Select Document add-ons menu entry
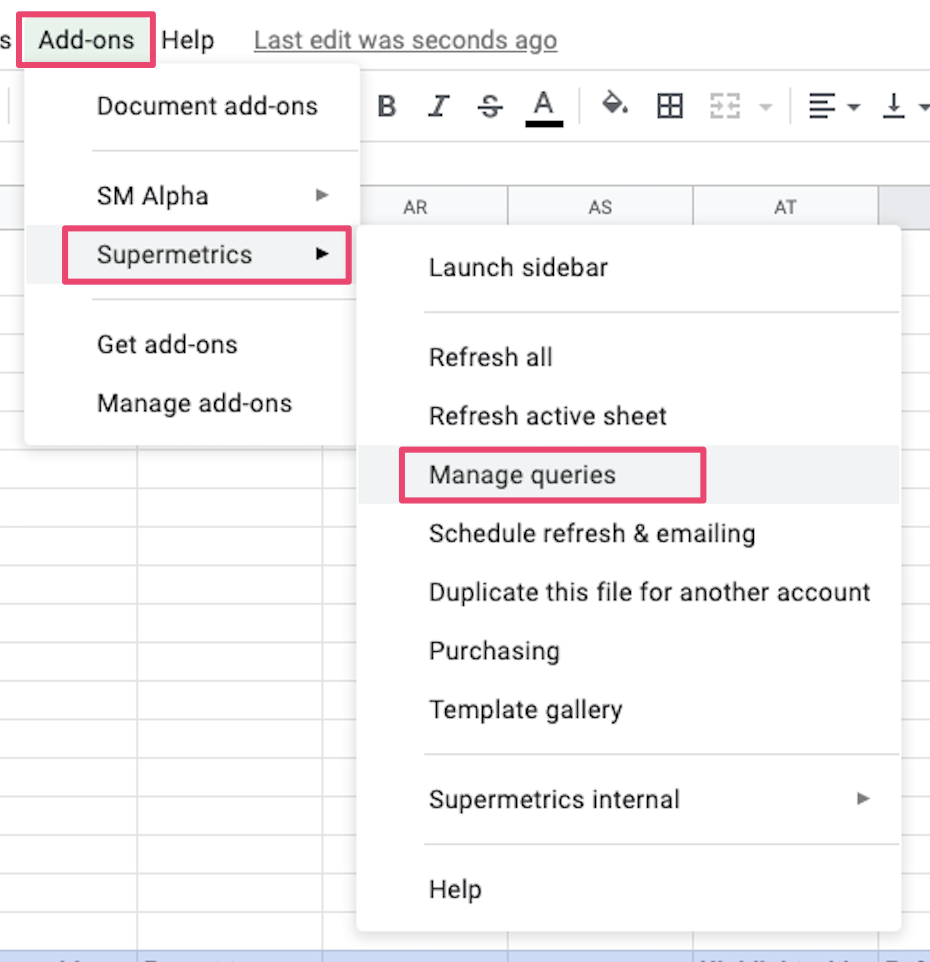This screenshot has width=930, height=962. (x=207, y=106)
